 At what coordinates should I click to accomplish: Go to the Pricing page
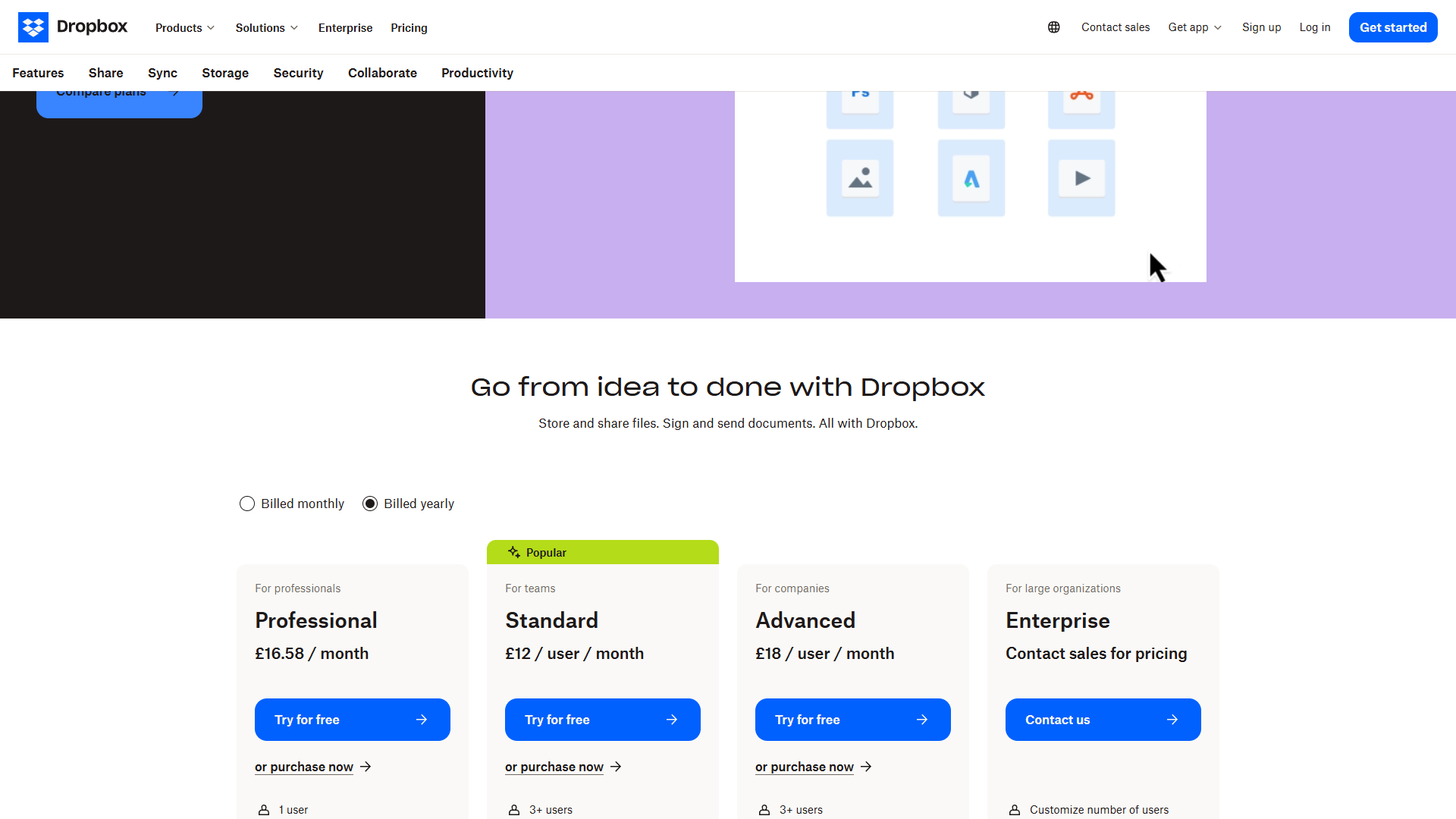tap(409, 27)
